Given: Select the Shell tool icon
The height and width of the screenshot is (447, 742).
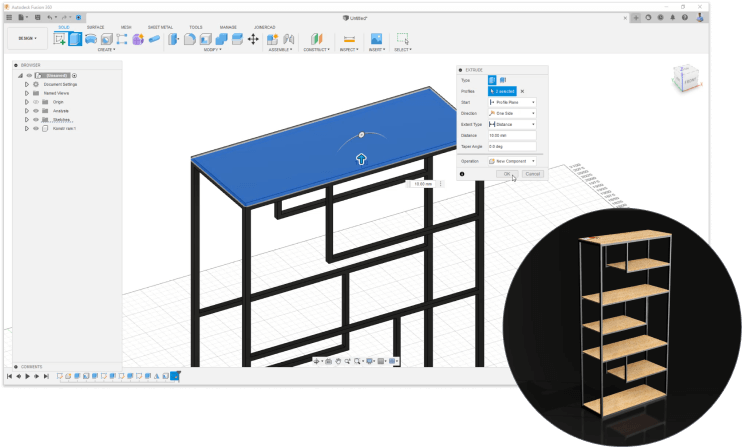Looking at the screenshot, I should tap(205, 39).
